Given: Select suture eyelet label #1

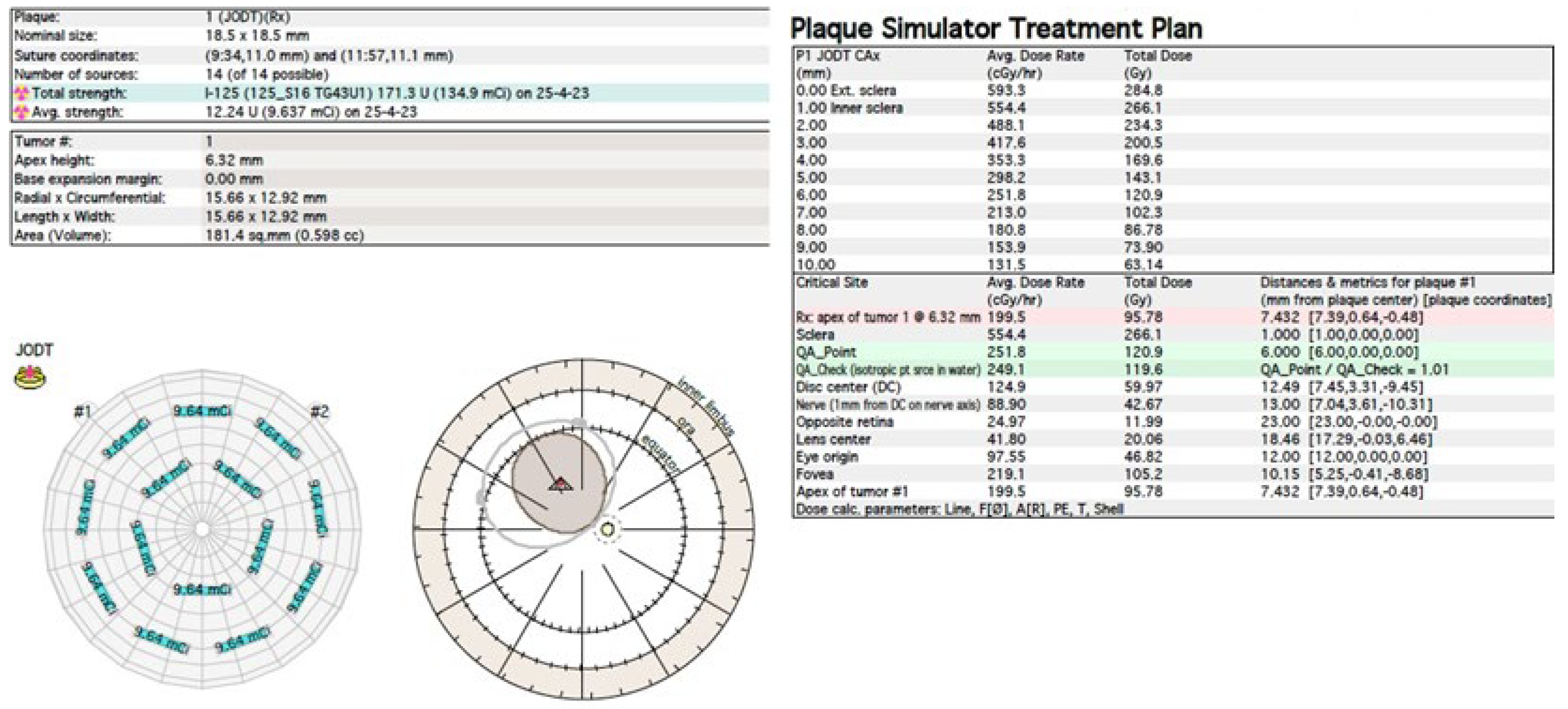Looking at the screenshot, I should tap(83, 412).
